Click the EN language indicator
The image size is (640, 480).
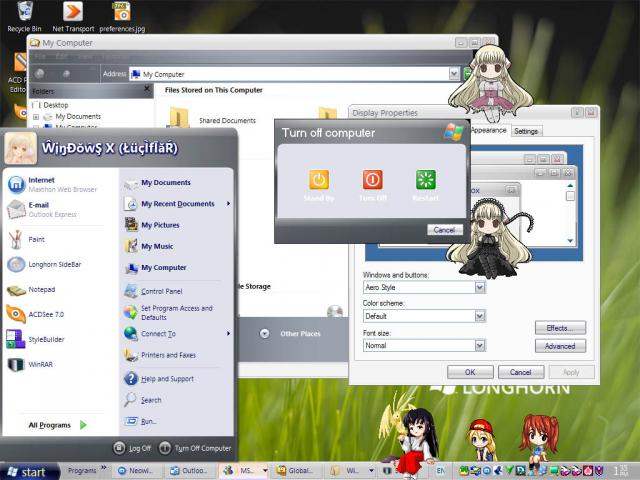[x=441, y=471]
